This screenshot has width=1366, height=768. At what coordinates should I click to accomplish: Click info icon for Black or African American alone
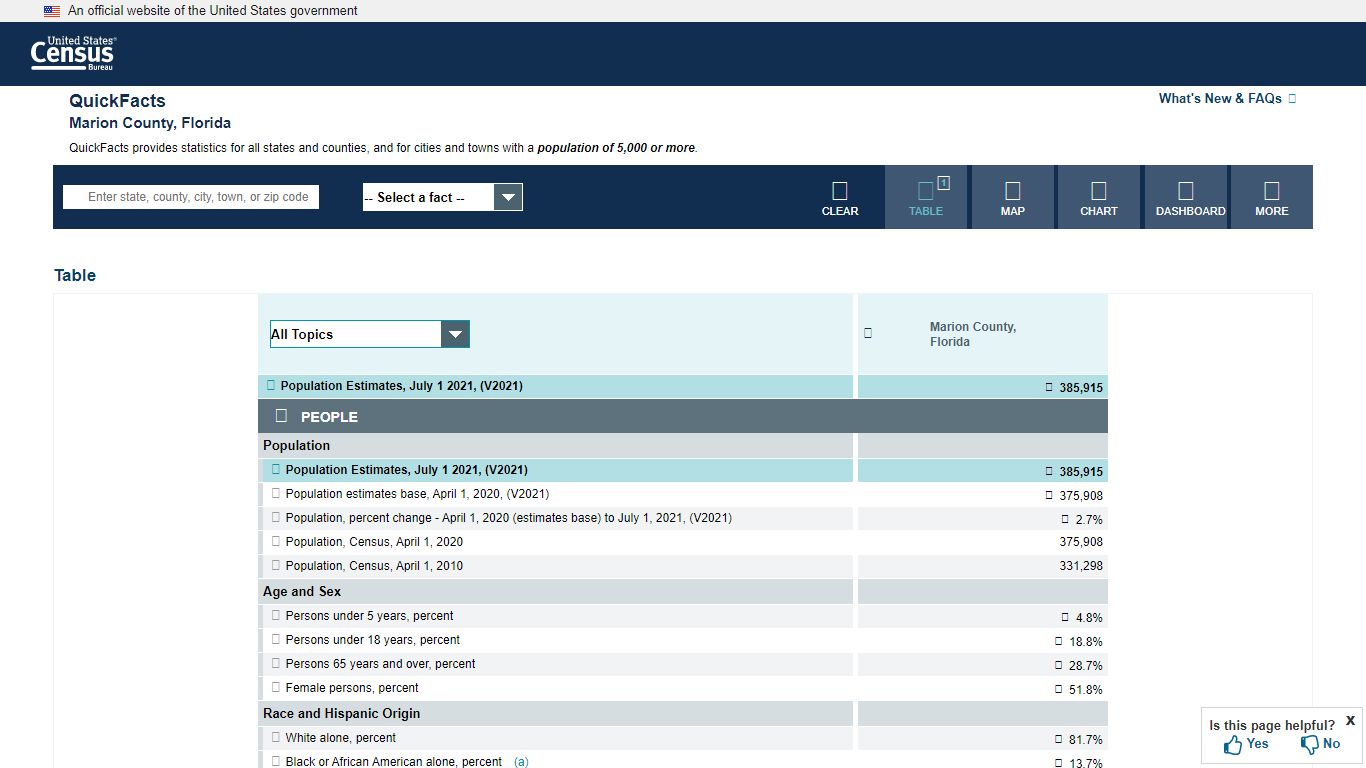pyautogui.click(x=276, y=761)
